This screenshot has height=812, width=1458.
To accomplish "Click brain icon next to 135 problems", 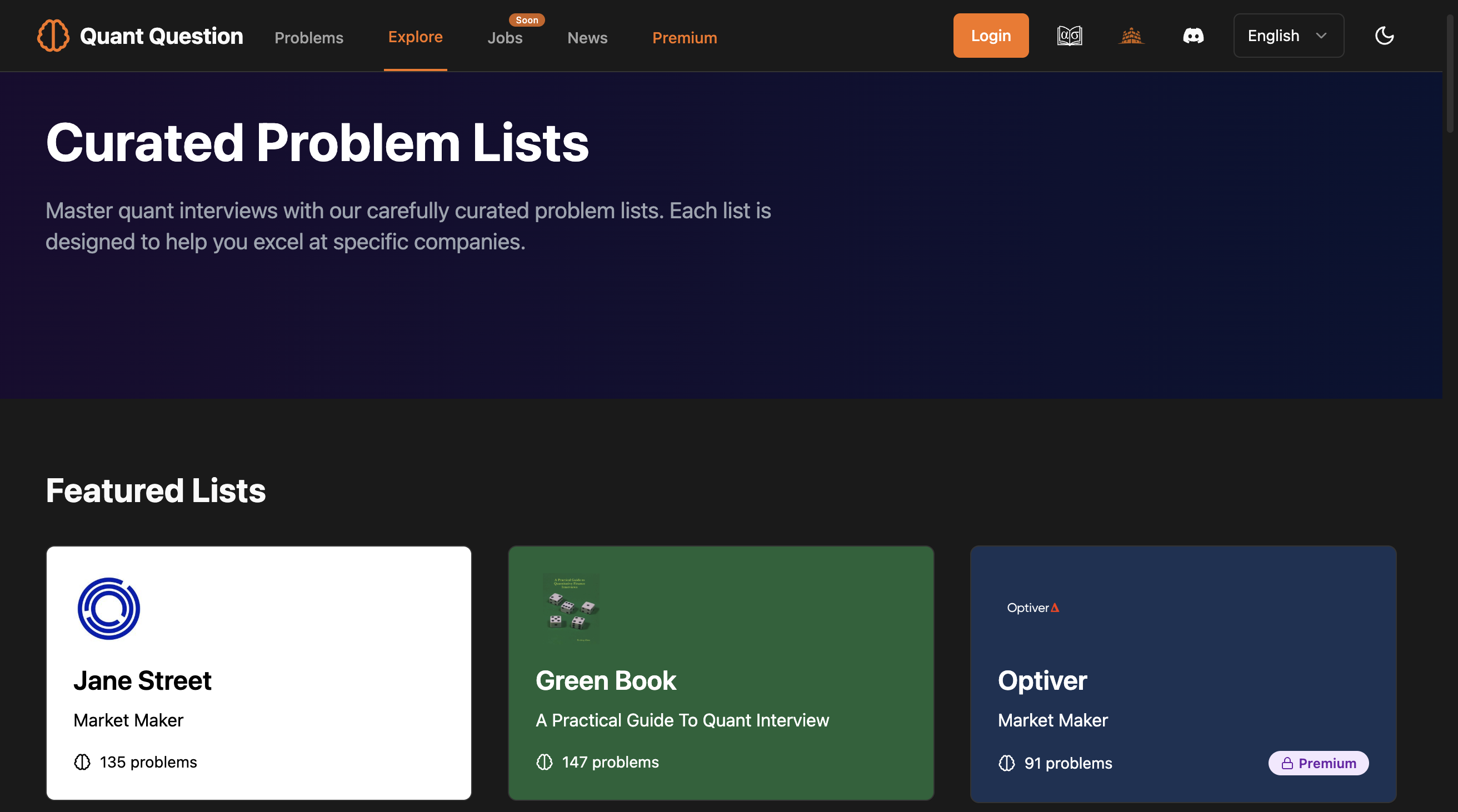I will coord(82,762).
